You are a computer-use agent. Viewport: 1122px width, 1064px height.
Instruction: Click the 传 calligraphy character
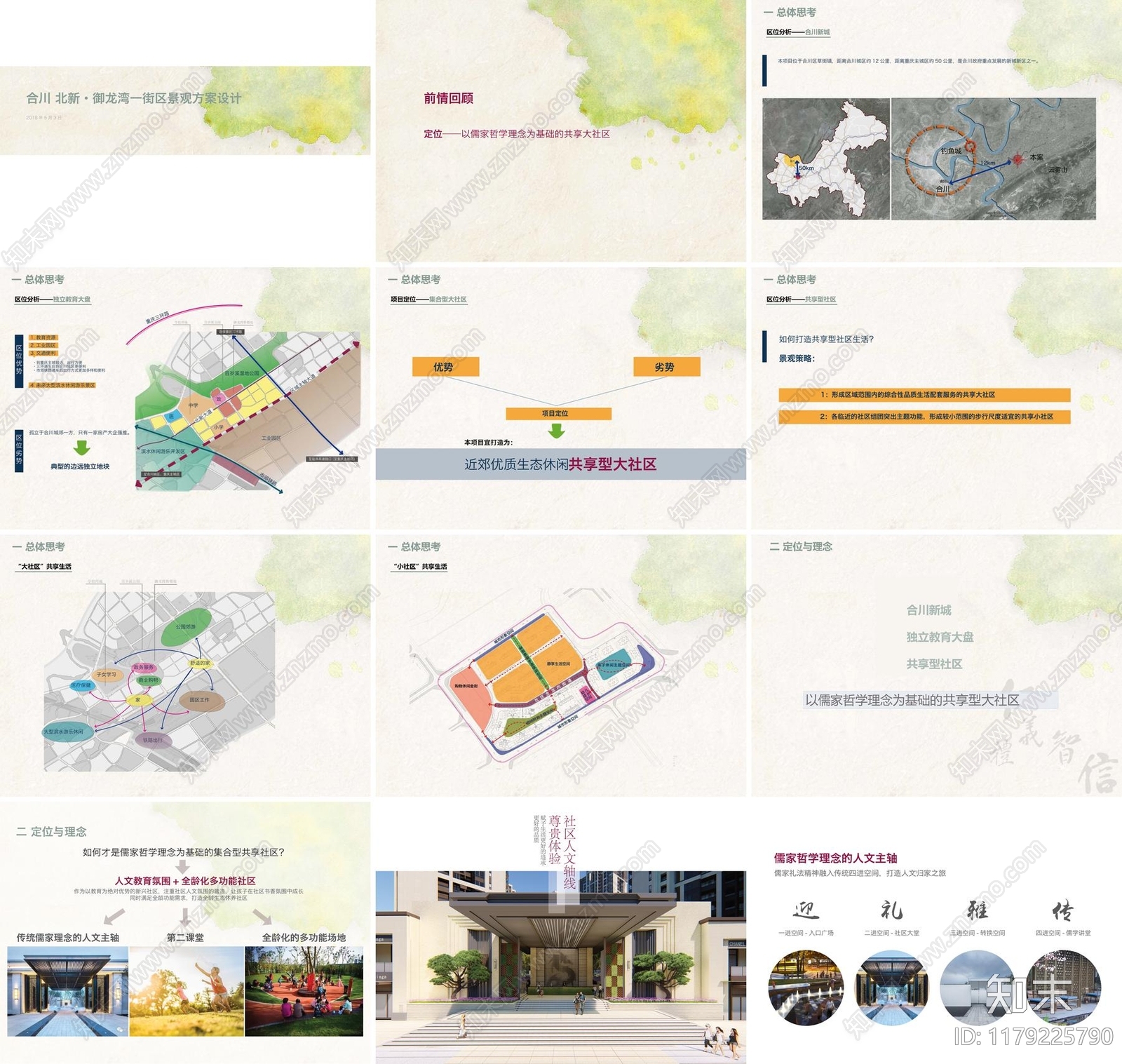[1062, 910]
